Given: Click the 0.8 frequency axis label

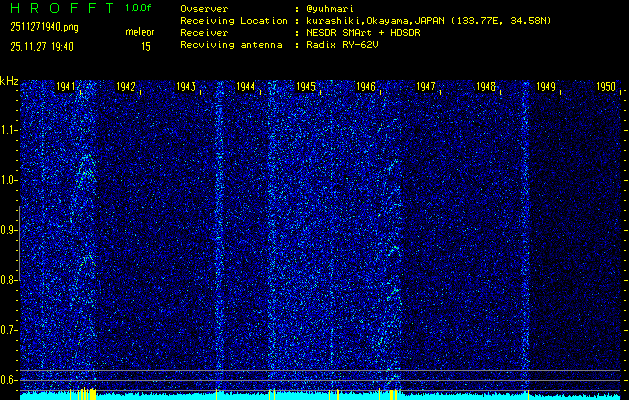Looking at the screenshot, I should (7, 280).
